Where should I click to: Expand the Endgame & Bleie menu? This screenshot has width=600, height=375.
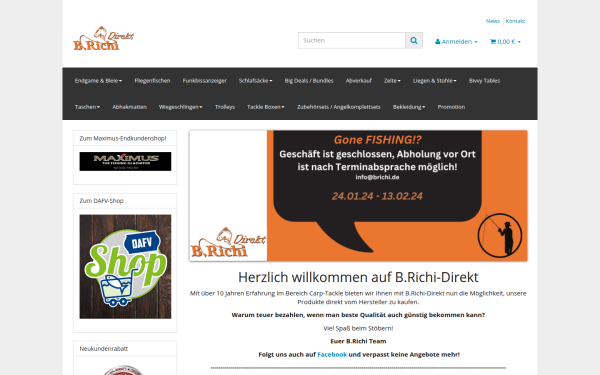point(98,81)
